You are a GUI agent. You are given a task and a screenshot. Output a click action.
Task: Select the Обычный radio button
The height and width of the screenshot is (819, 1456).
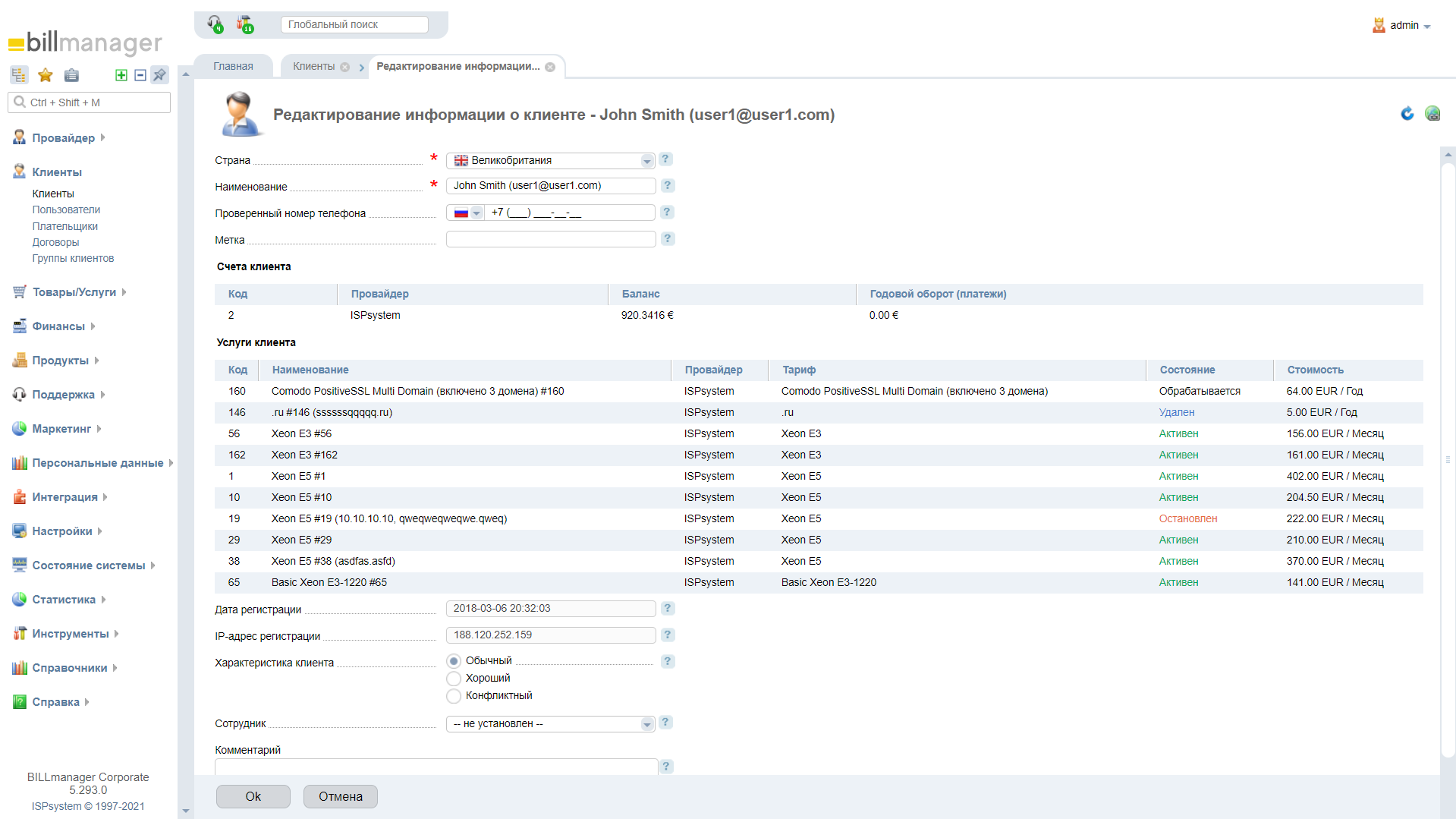454,661
